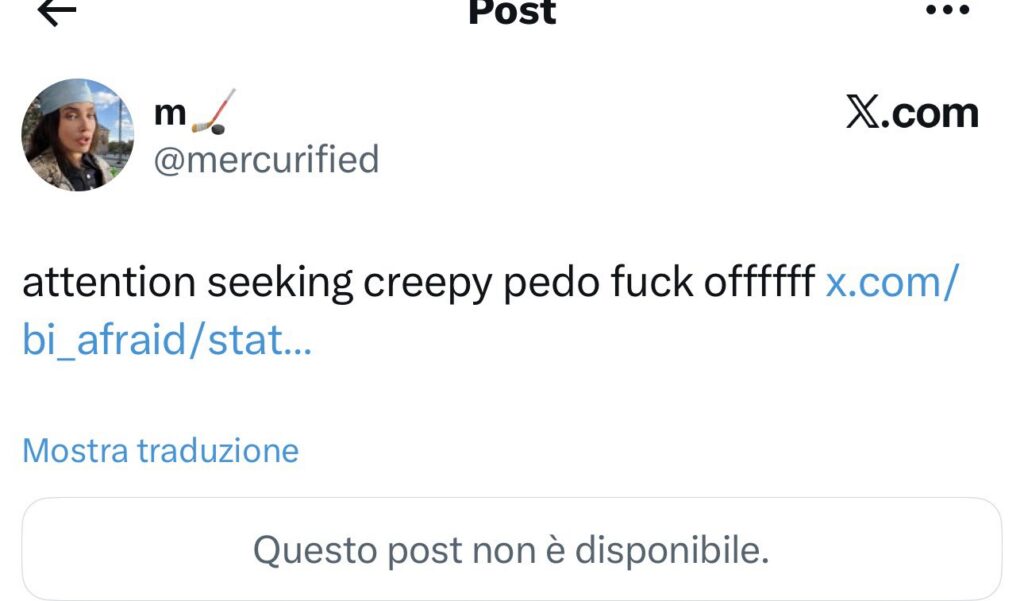Click the Post header title
The image size is (1024, 601).
click(x=512, y=12)
